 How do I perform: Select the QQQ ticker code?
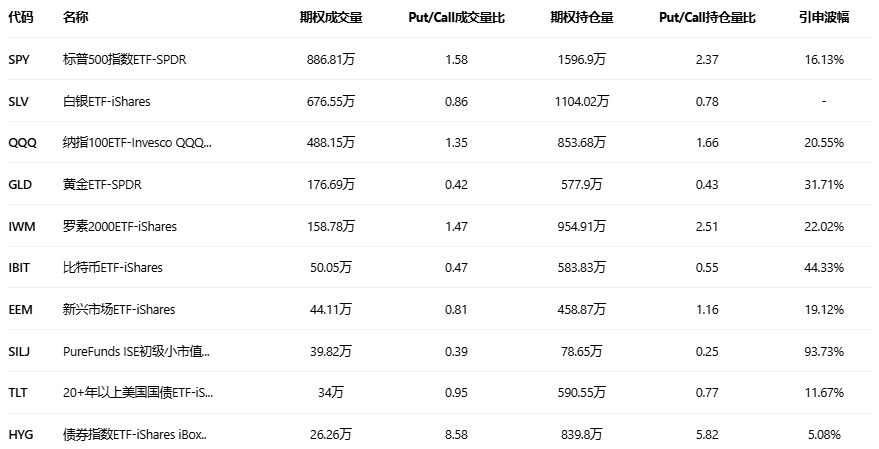[x=22, y=143]
